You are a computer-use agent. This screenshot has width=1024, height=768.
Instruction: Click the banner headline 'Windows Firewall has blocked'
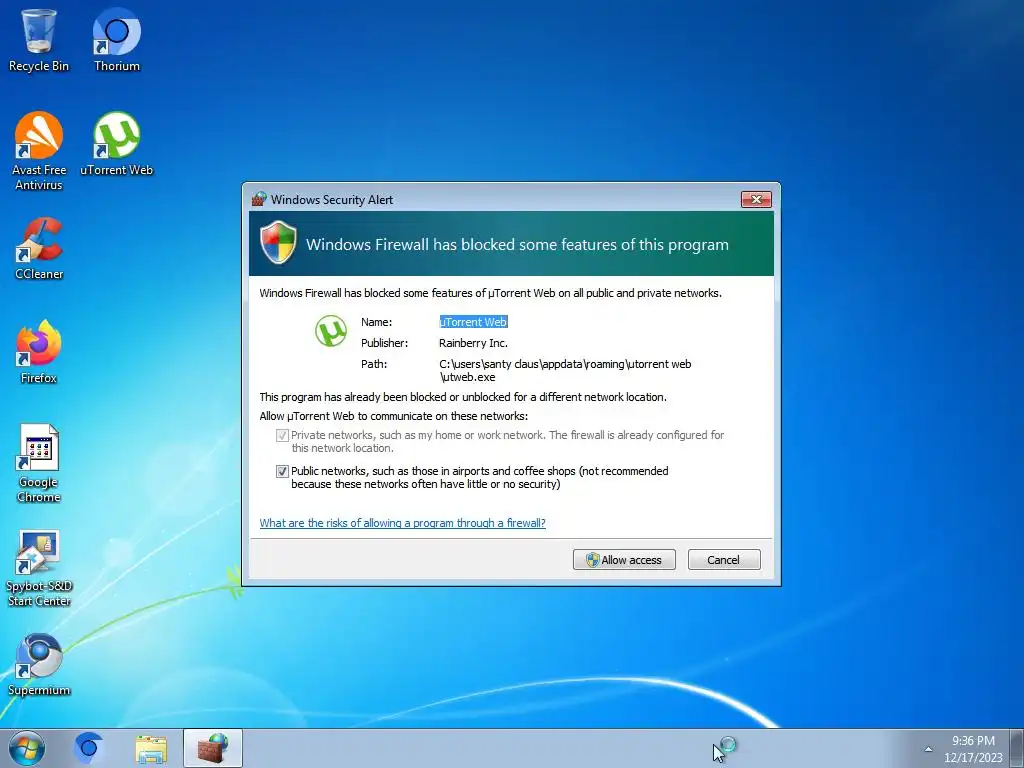tap(517, 244)
